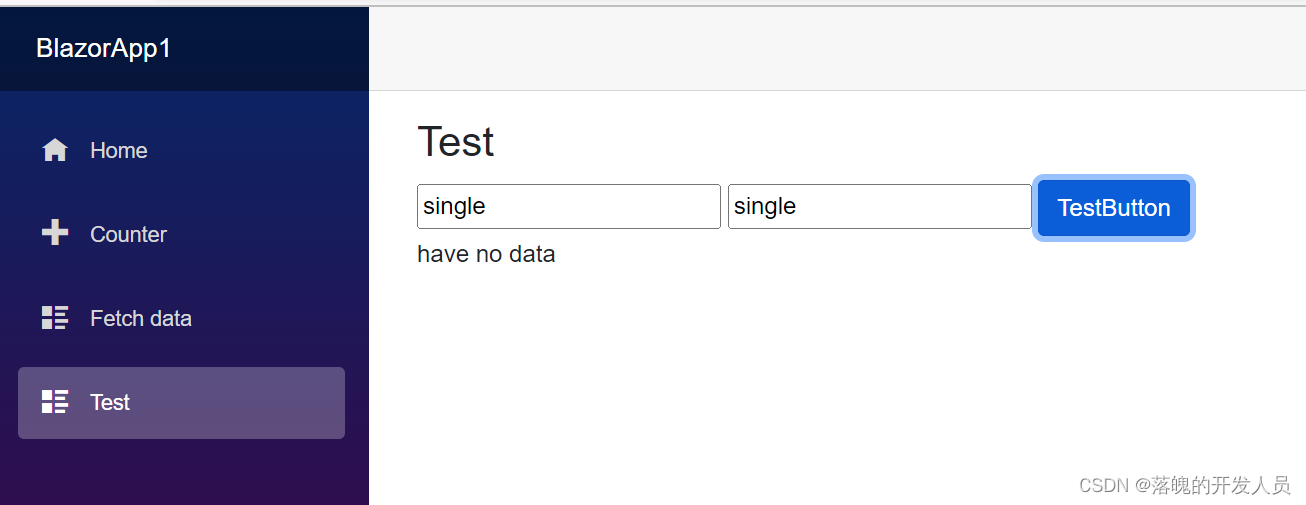The image size is (1306, 505).
Task: Select the Test label in sidebar
Action: [x=110, y=402]
